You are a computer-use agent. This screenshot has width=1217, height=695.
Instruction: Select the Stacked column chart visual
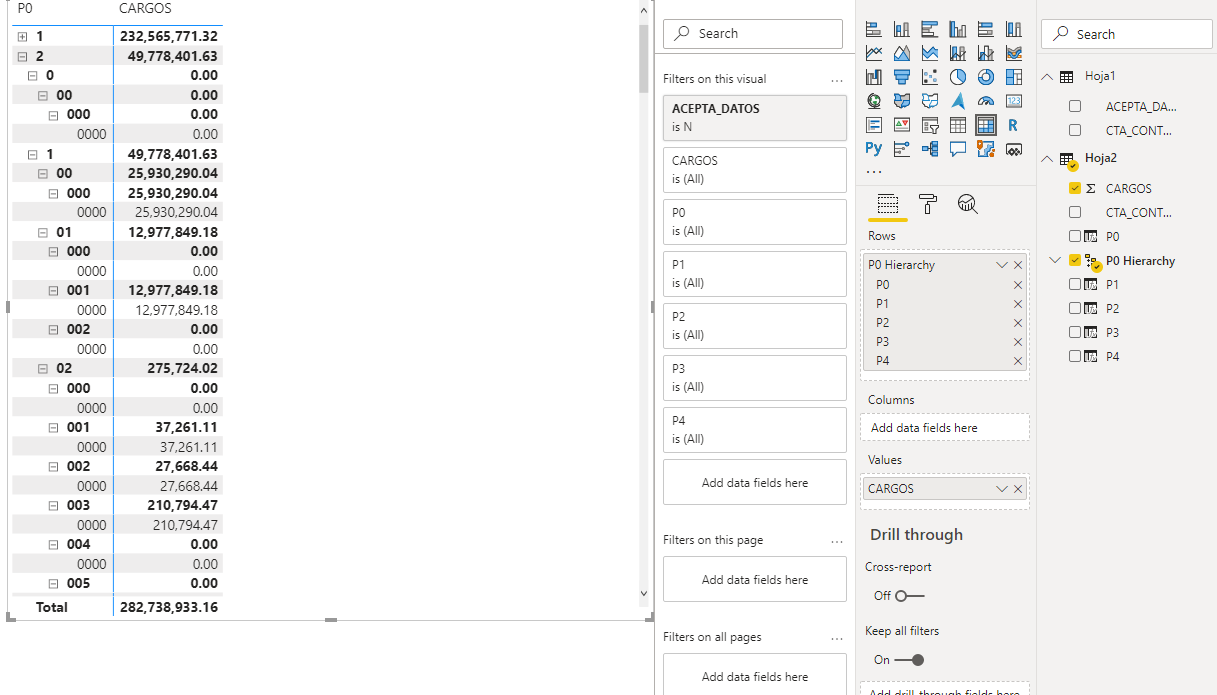902,29
